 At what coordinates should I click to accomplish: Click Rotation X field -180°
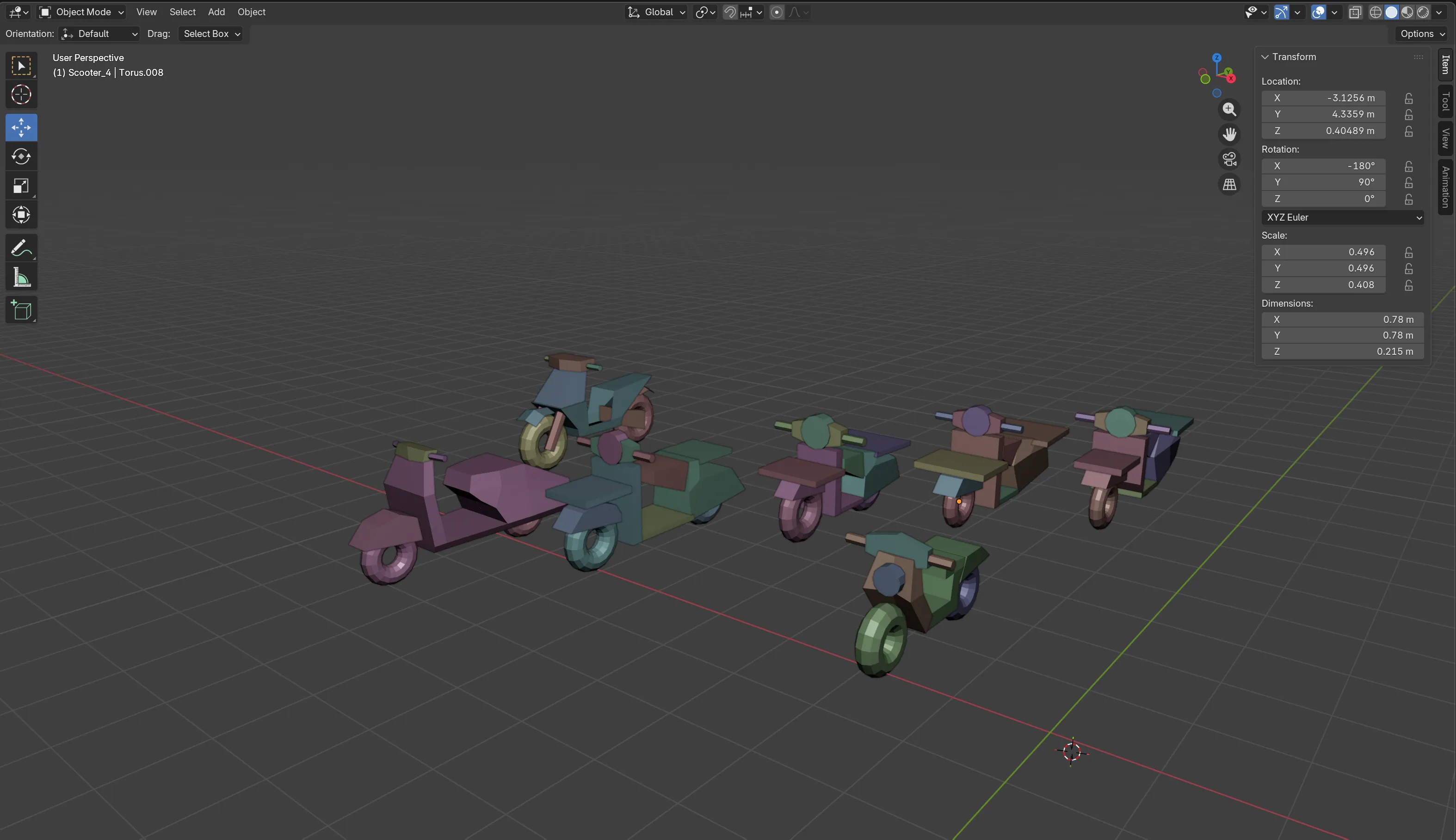[1323, 166]
